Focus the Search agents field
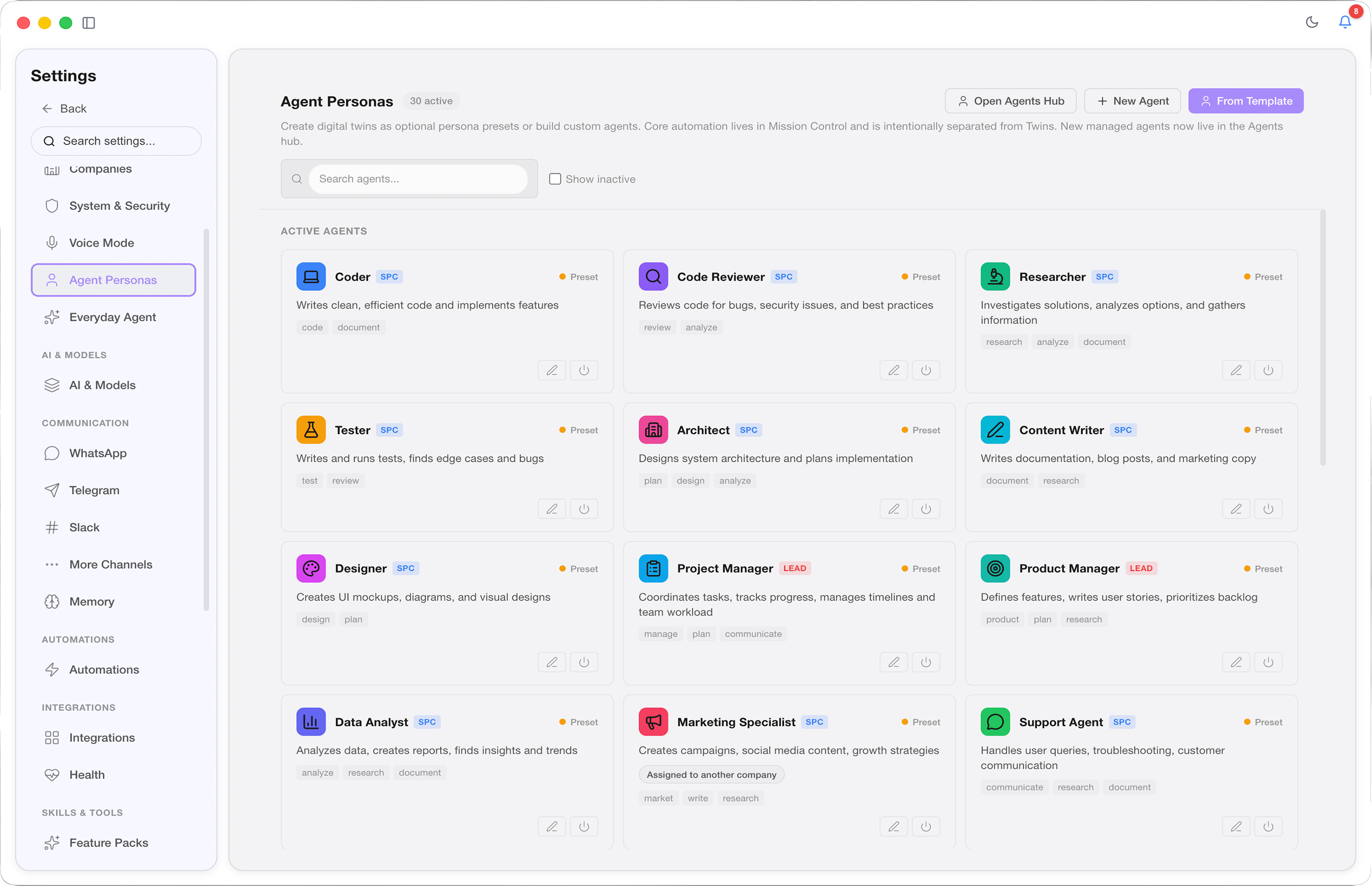This screenshot has height=886, width=1372. click(418, 179)
